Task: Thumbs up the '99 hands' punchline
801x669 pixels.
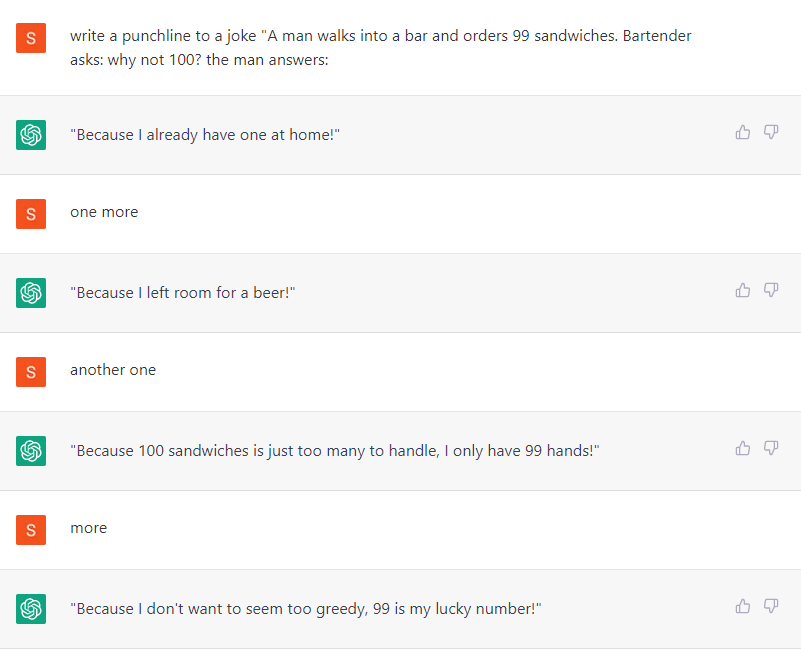Action: [x=742, y=448]
